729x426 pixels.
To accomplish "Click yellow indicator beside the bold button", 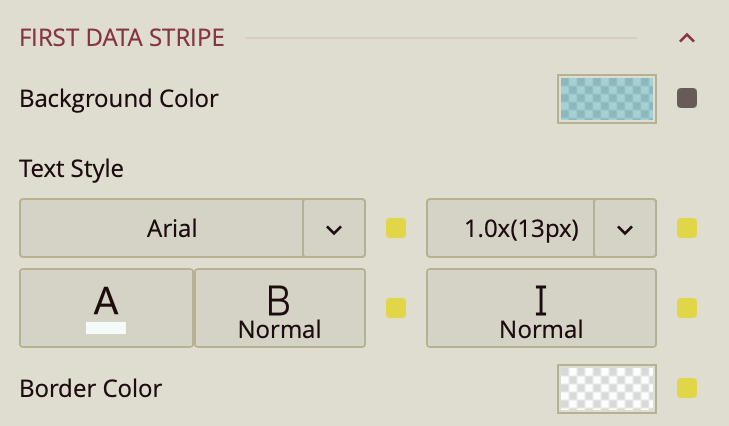I will click(396, 307).
